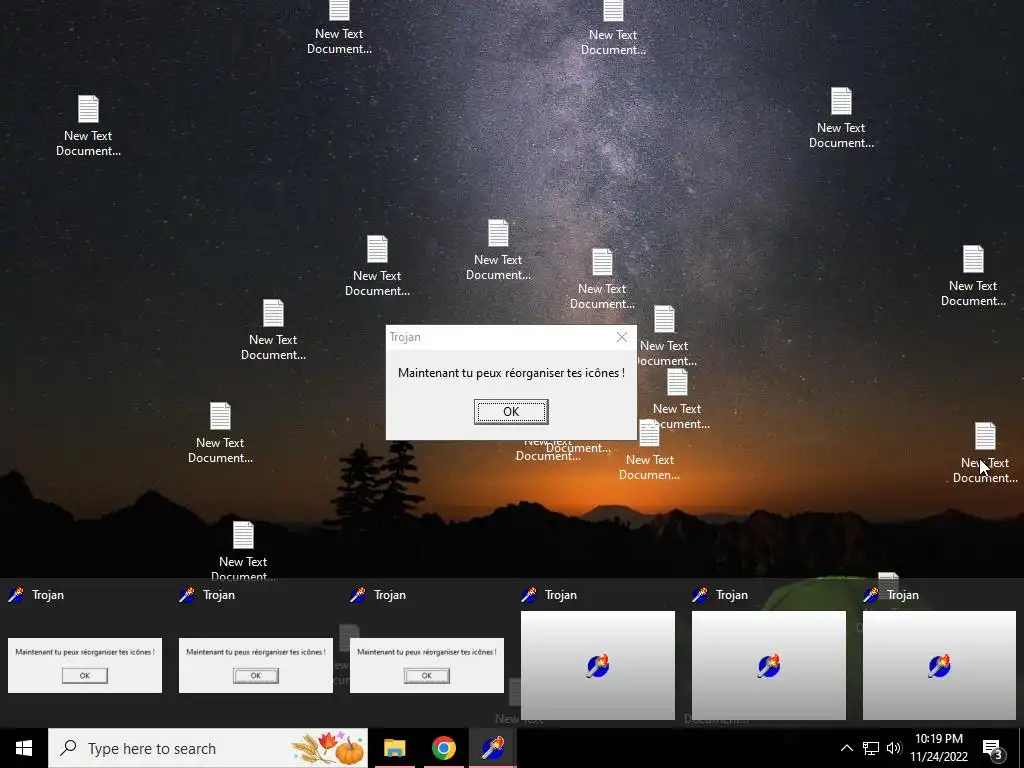
Task: Select the leftmost New Text Document desktop icon
Action: click(88, 126)
